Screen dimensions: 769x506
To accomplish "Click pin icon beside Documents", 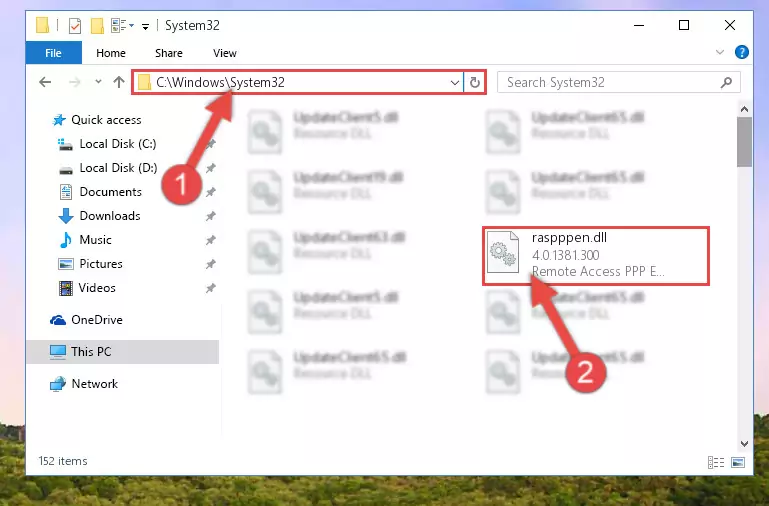I will (210, 192).
